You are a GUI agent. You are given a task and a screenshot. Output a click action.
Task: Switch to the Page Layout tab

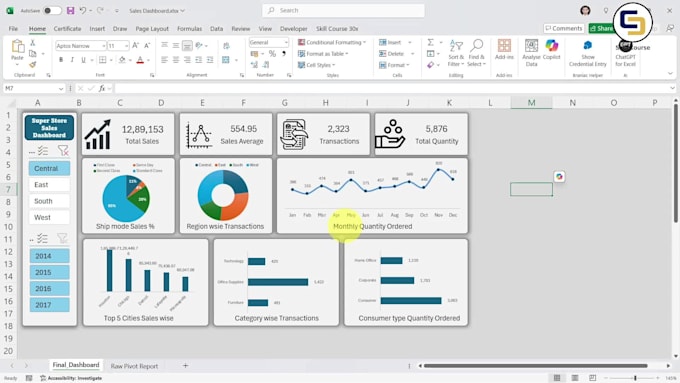point(152,29)
